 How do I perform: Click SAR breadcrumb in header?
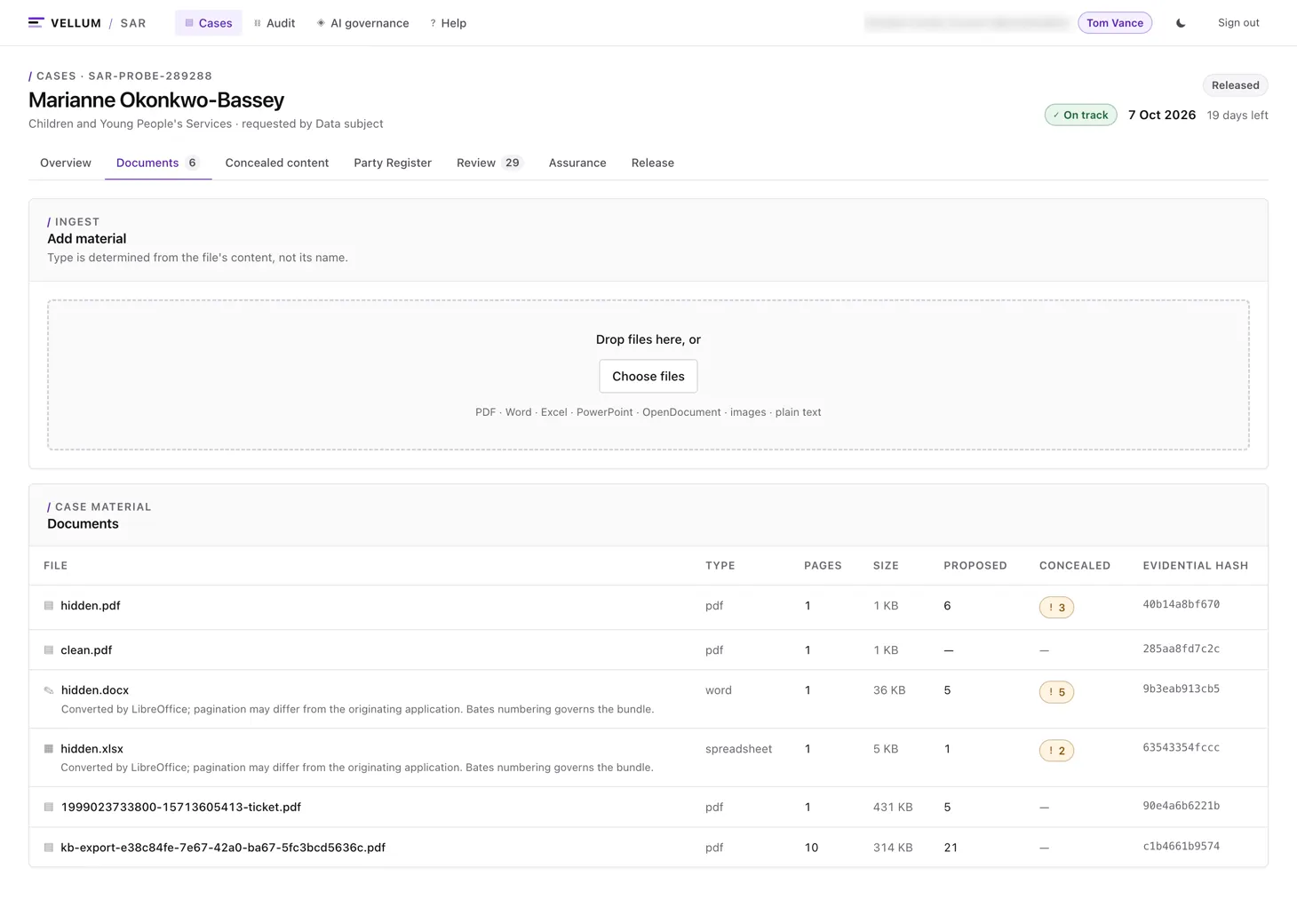tap(133, 23)
